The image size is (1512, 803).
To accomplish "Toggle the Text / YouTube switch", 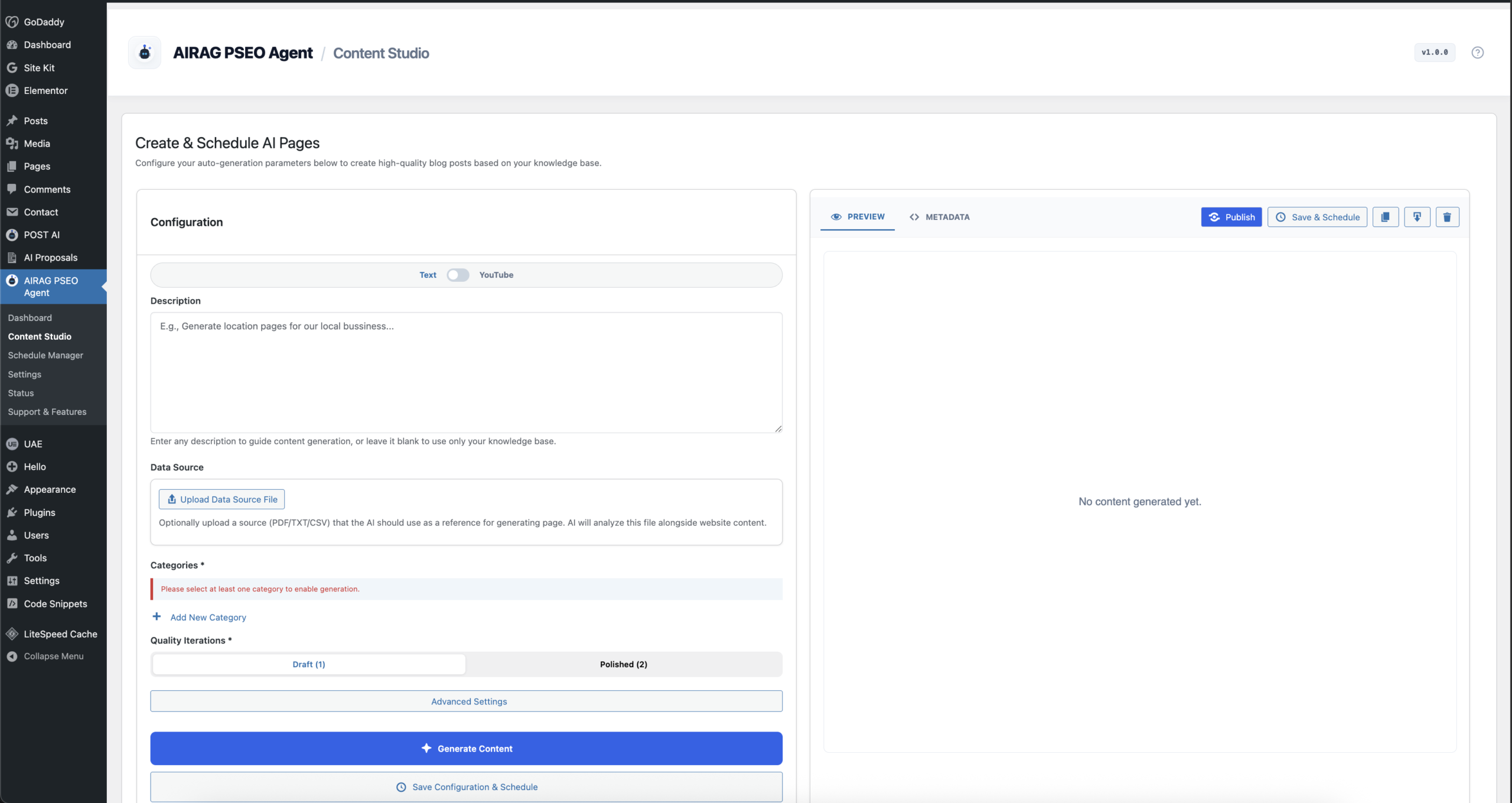I will click(458, 275).
